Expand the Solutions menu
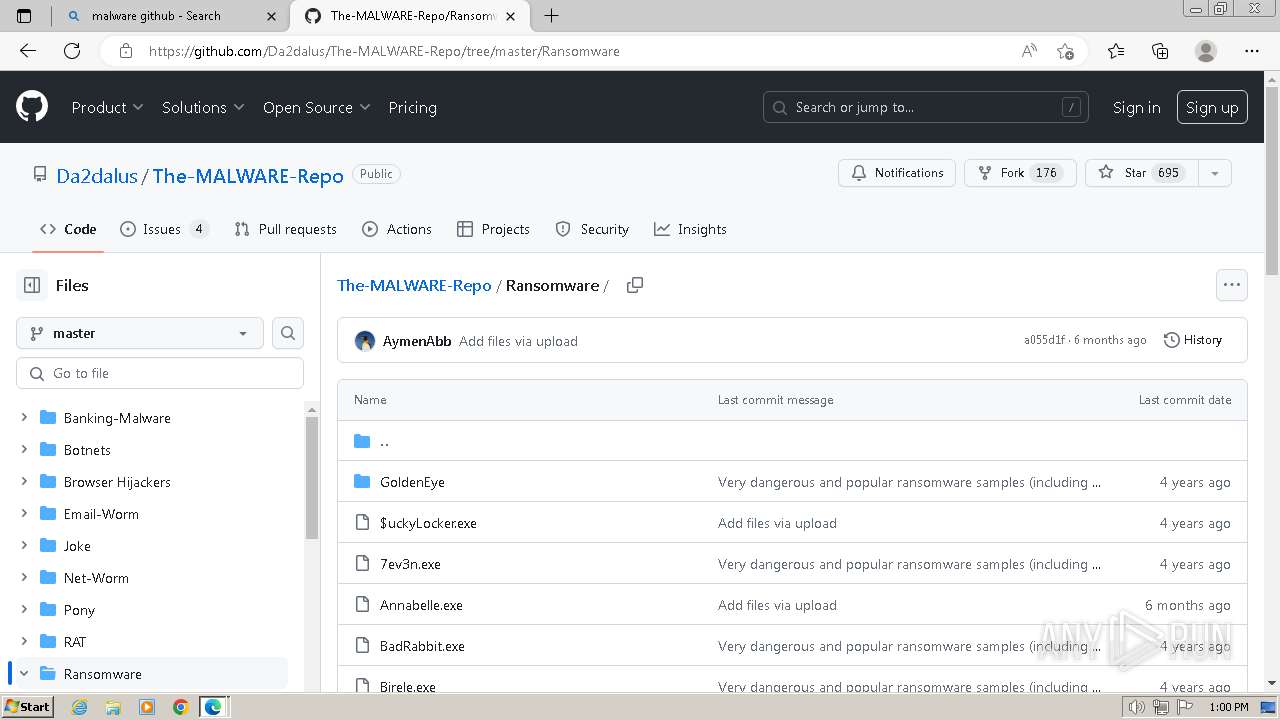The height and width of the screenshot is (720, 1280). tap(203, 107)
